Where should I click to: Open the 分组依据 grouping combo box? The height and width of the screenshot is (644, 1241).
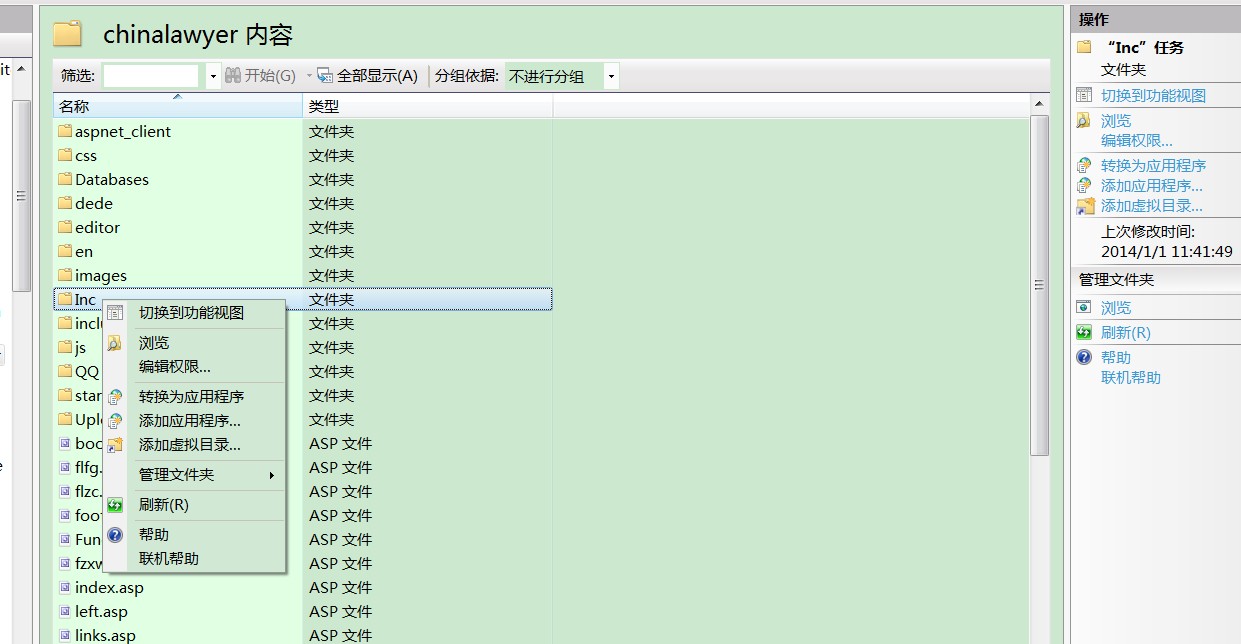tap(562, 76)
